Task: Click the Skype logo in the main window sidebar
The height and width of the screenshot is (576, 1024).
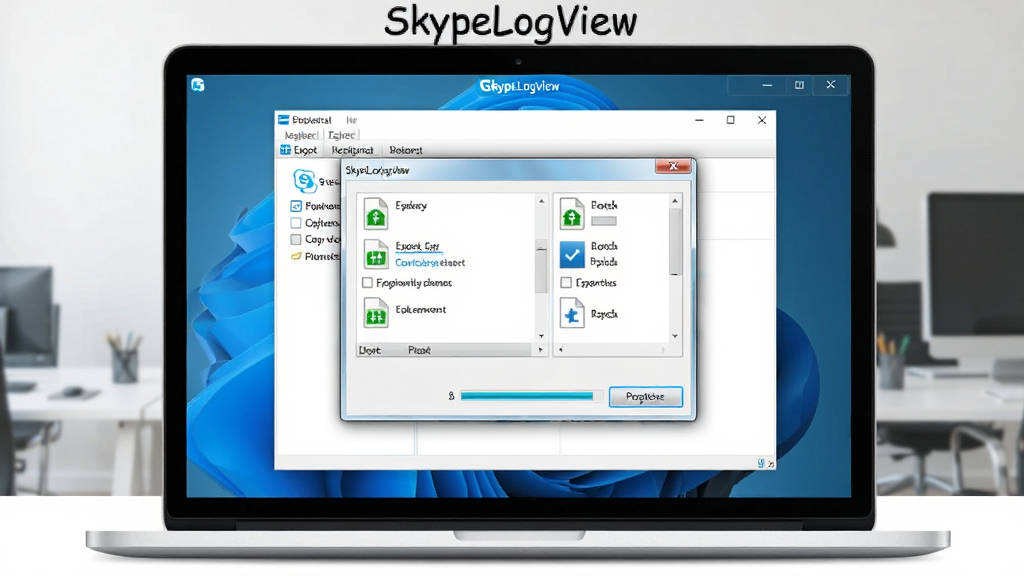Action: point(304,180)
